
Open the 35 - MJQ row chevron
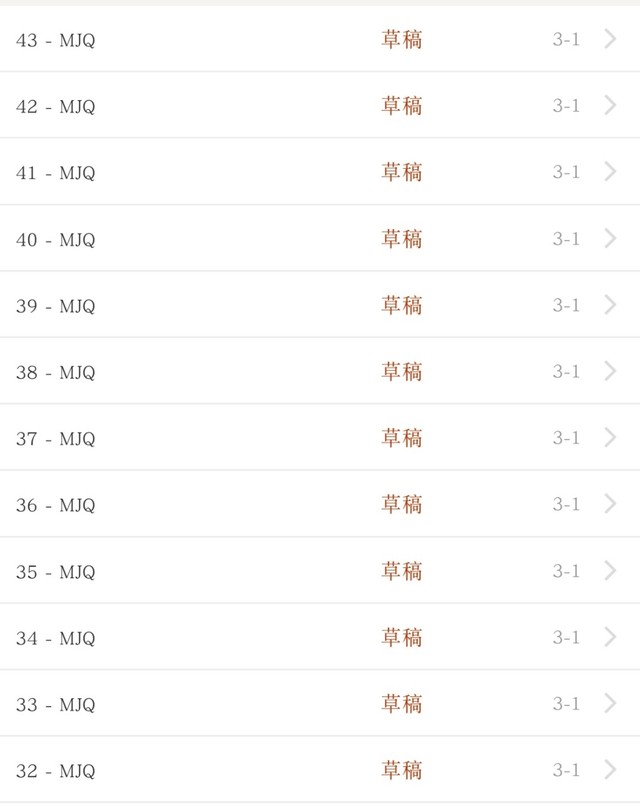click(611, 571)
